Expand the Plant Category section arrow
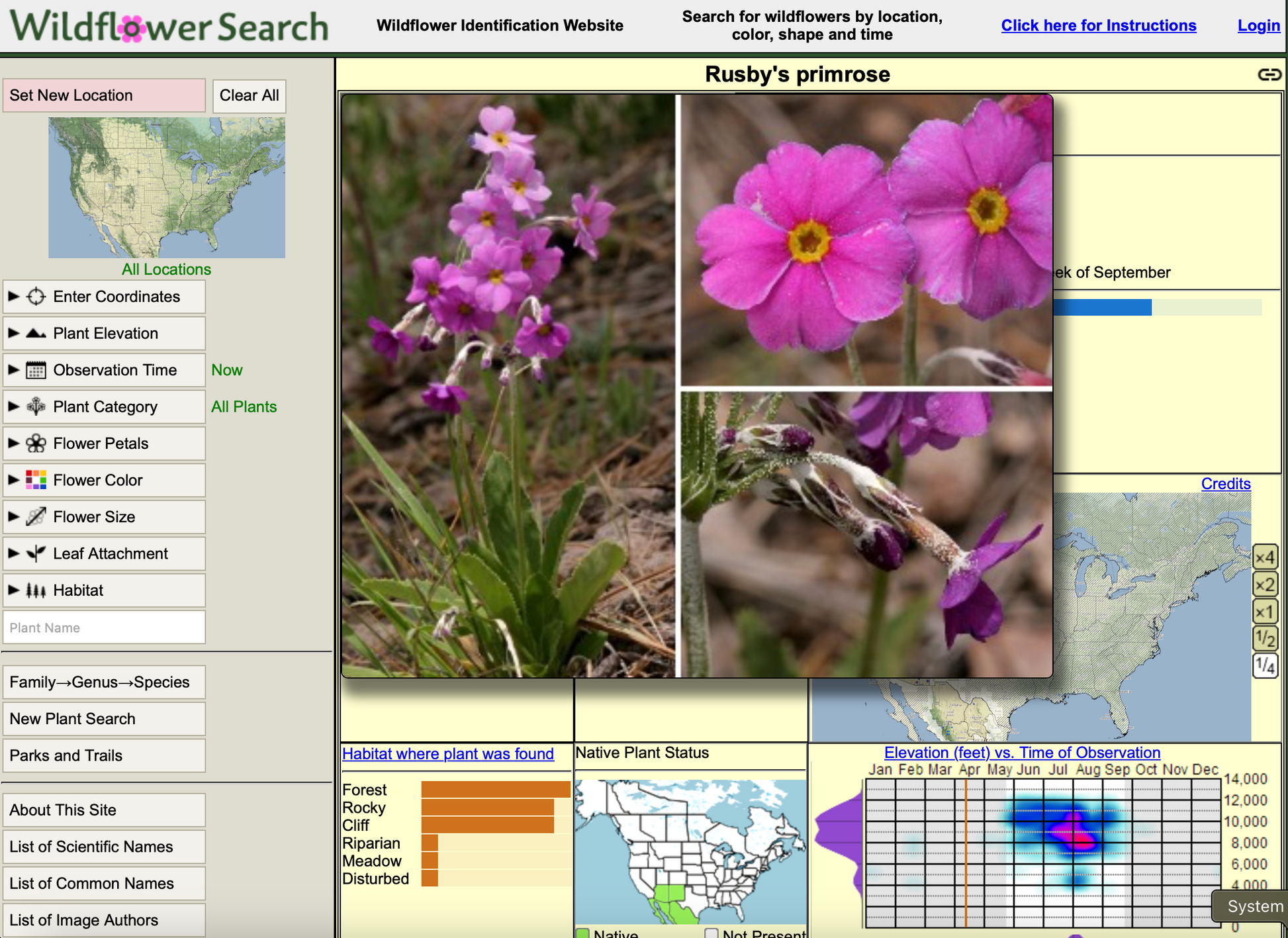 point(13,406)
